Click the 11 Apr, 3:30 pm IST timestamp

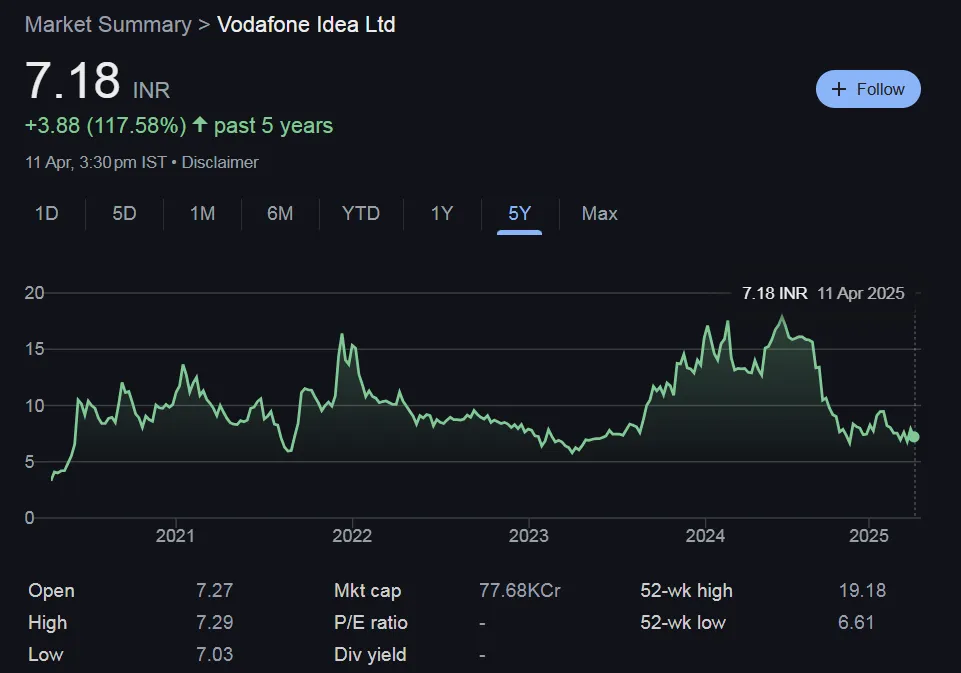96,162
